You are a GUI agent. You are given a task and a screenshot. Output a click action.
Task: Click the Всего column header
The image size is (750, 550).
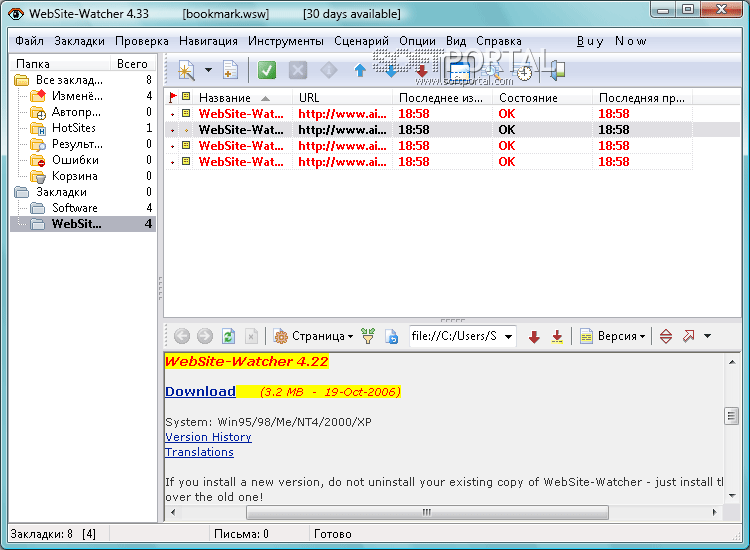tap(132, 64)
